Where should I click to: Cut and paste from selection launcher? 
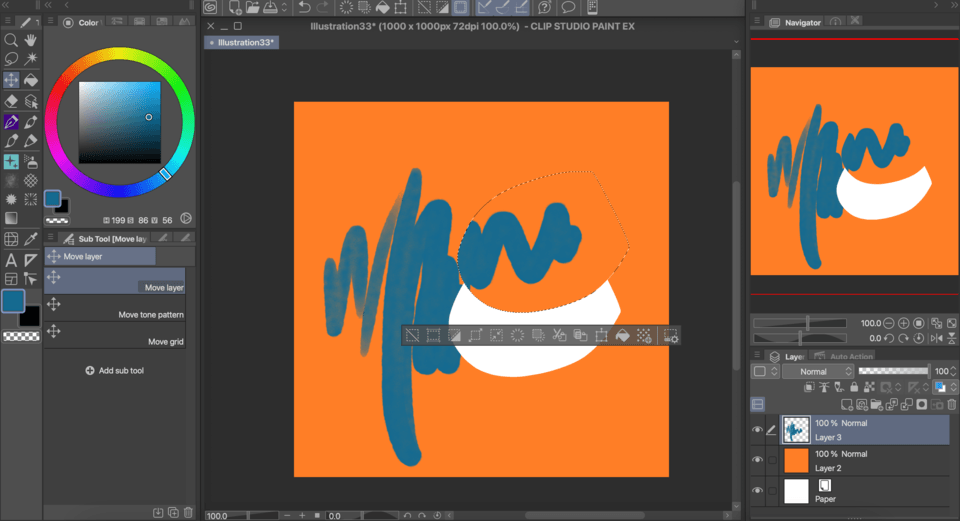click(x=559, y=335)
